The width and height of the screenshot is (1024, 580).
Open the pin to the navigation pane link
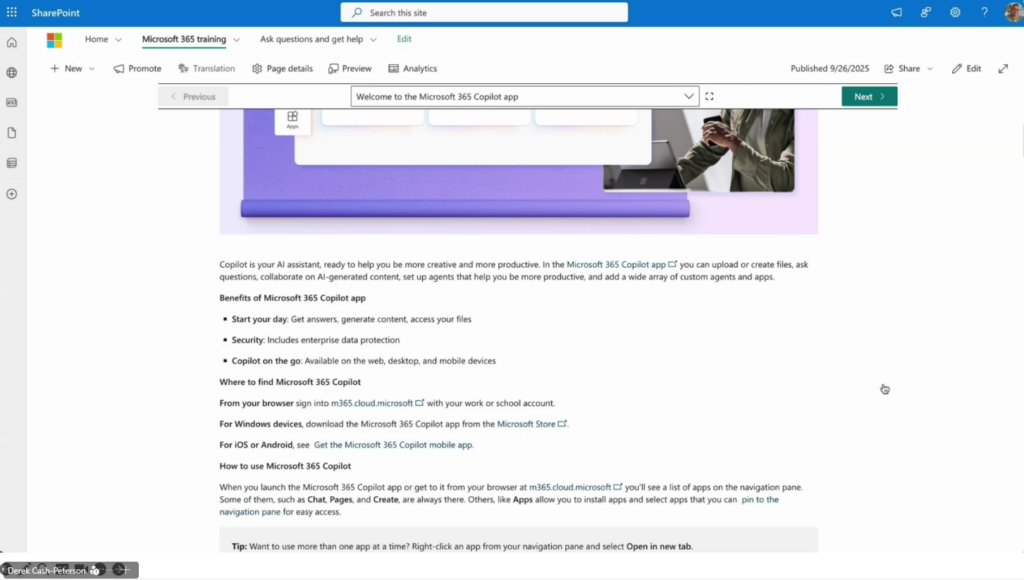[760, 500]
